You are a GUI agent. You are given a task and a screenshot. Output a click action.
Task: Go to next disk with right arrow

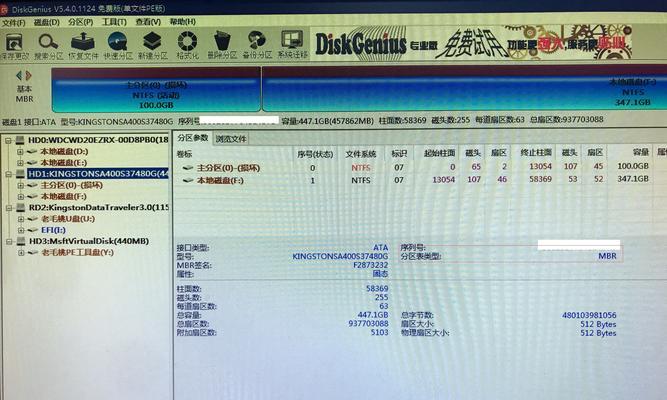(x=29, y=76)
